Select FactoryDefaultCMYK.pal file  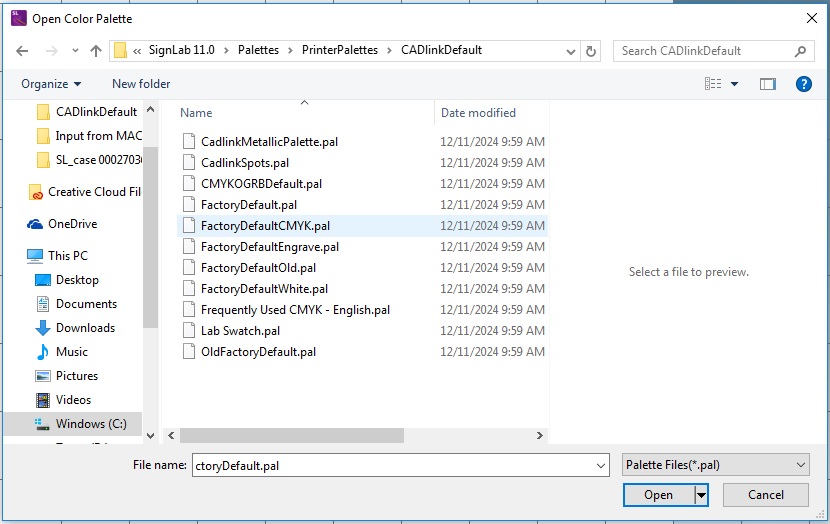[x=265, y=226]
